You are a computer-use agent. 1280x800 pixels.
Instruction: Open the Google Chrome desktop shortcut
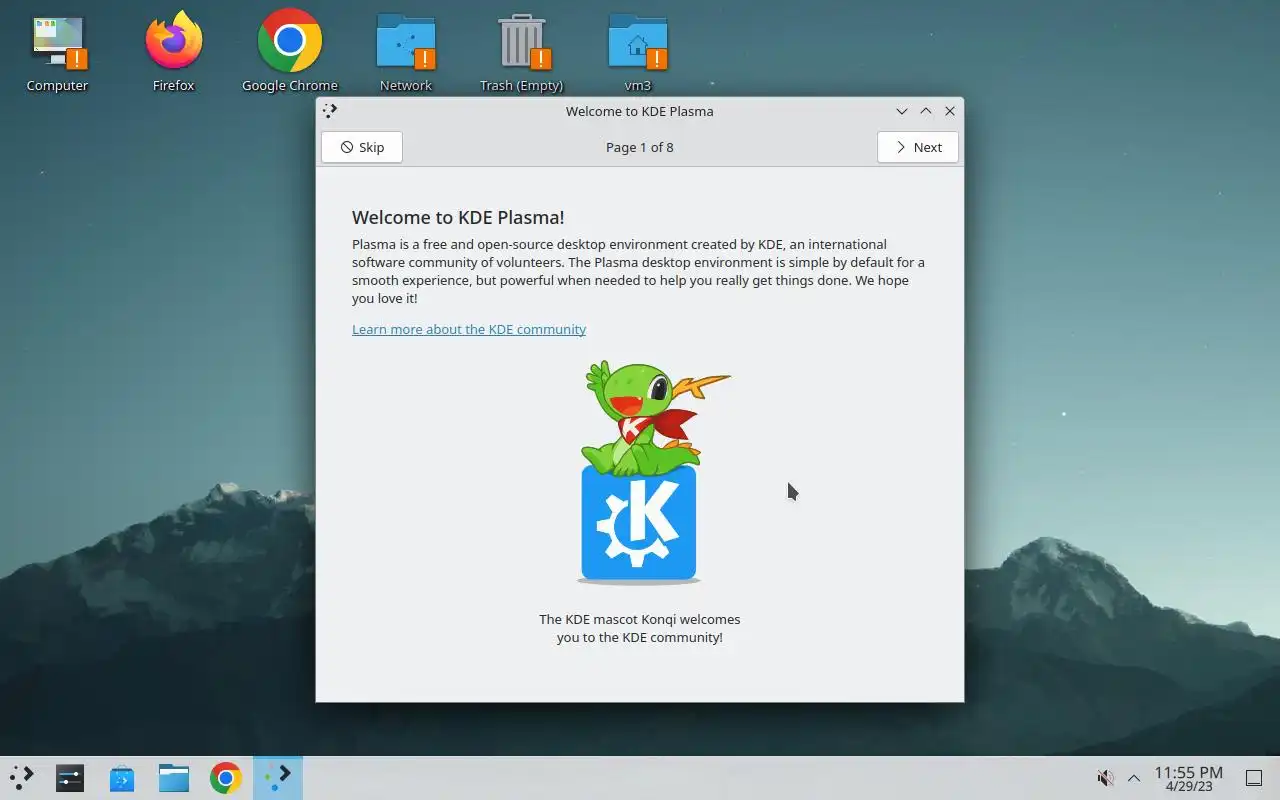pos(290,54)
